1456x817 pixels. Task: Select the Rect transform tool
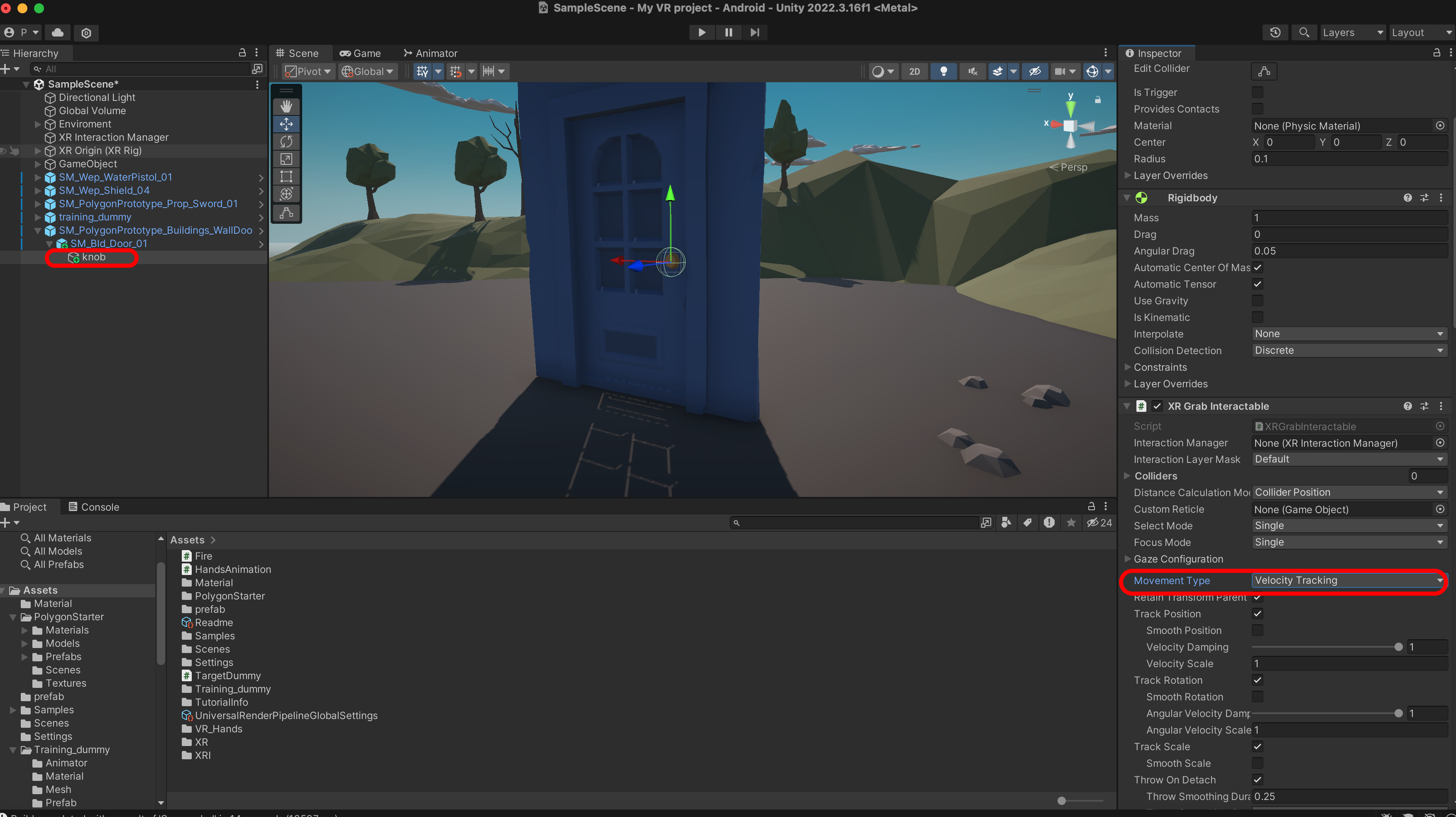(286, 176)
